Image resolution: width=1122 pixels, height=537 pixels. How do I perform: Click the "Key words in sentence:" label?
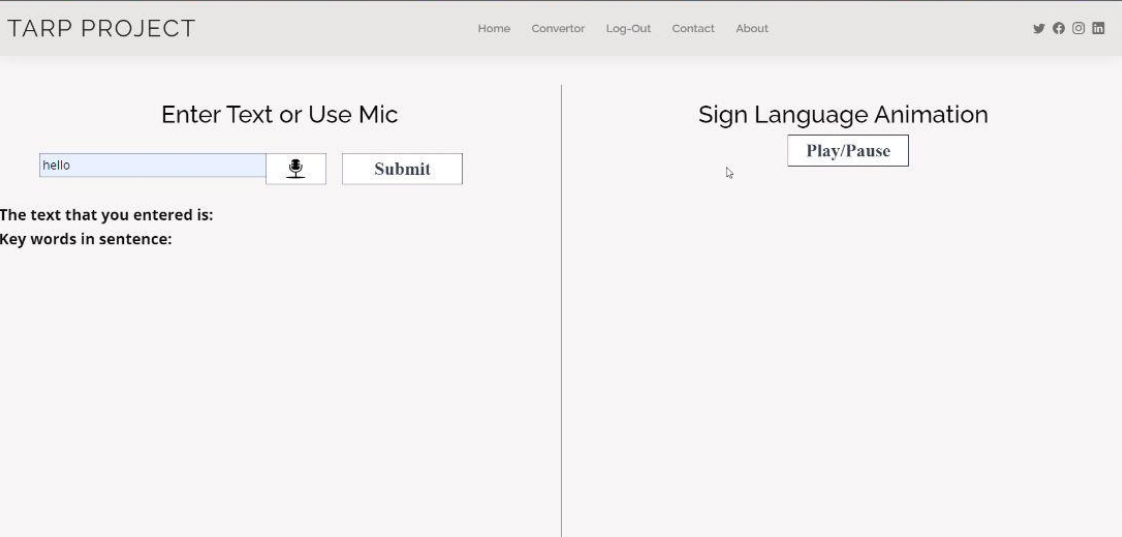click(87, 239)
